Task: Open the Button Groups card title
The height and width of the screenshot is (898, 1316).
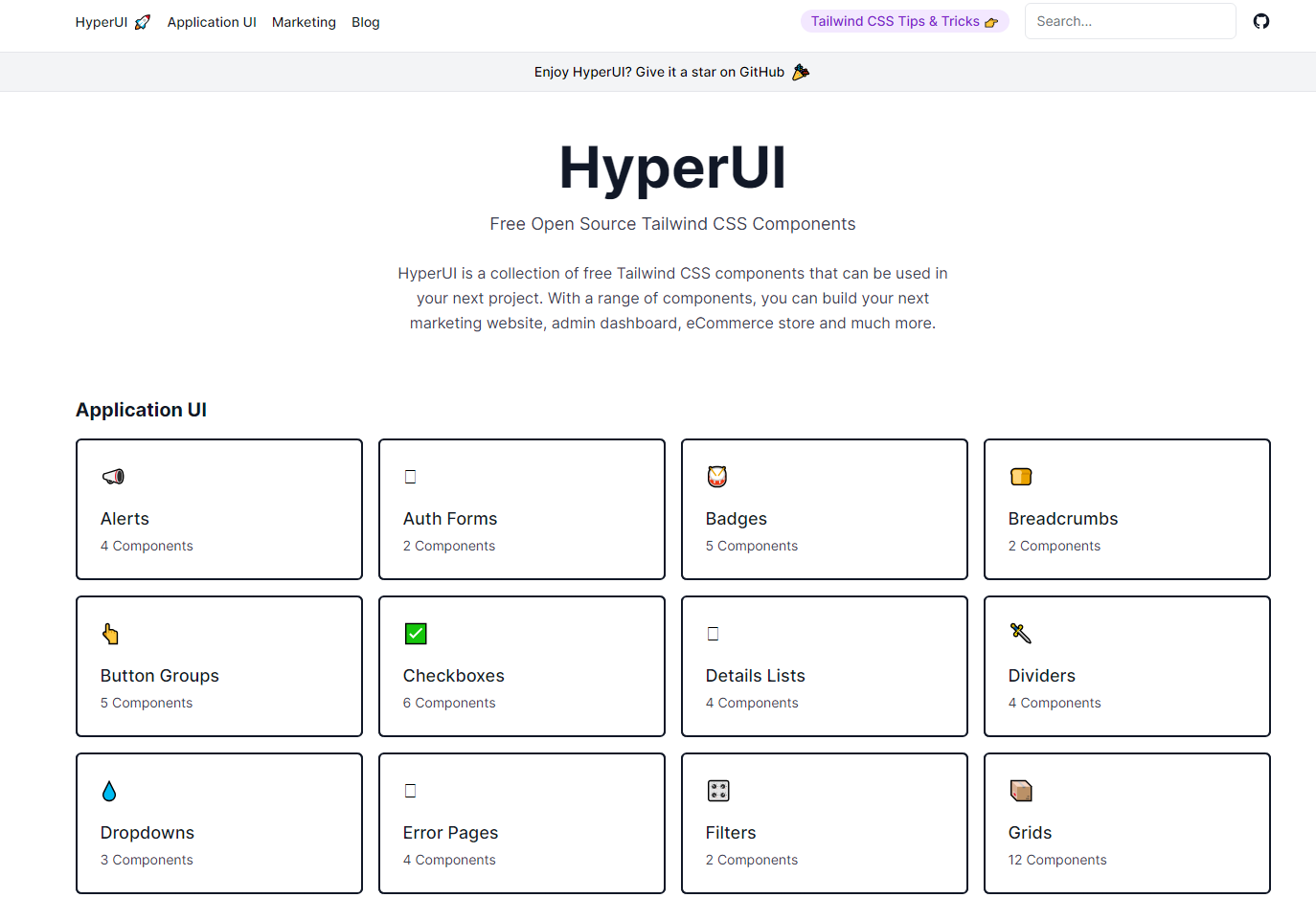Action: coord(160,676)
